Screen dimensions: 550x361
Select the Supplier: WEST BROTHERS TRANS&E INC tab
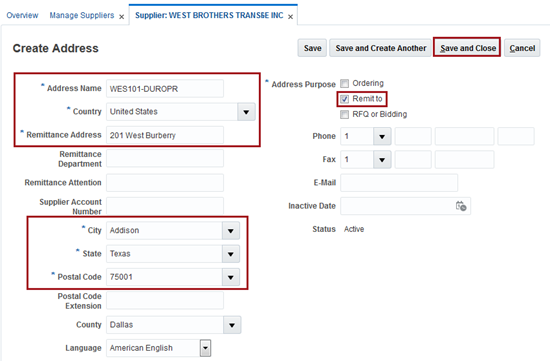(x=209, y=15)
